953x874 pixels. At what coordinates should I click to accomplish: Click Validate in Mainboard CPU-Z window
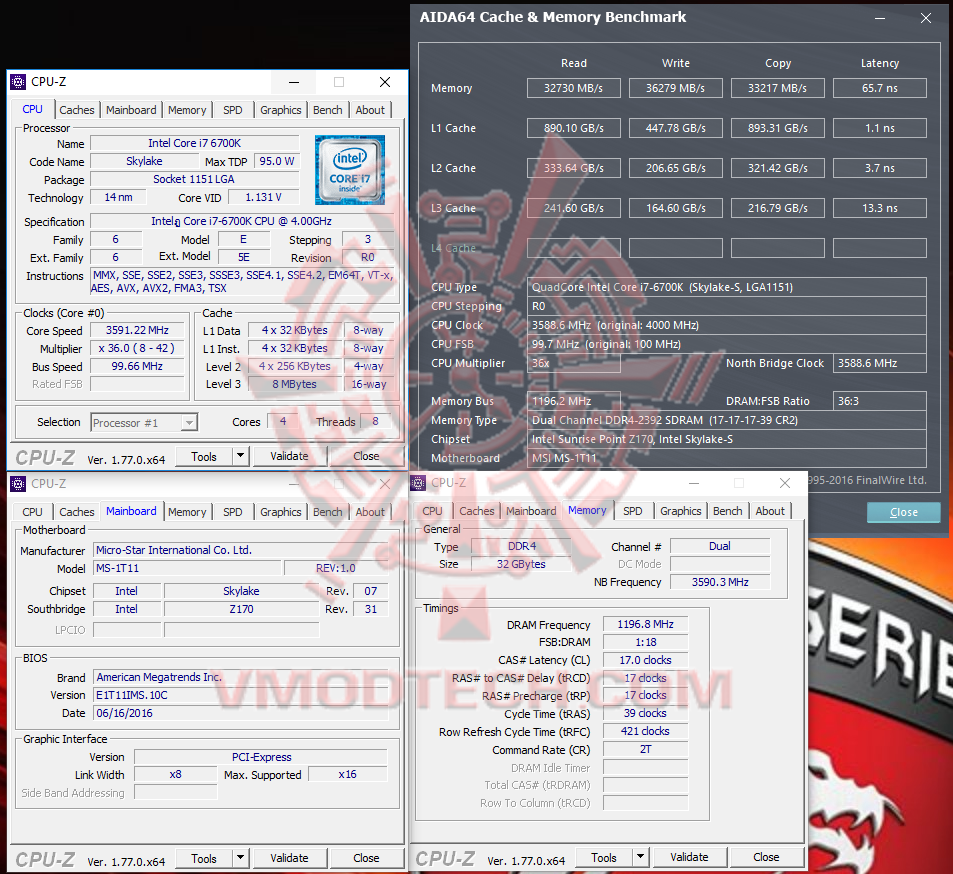[289, 858]
